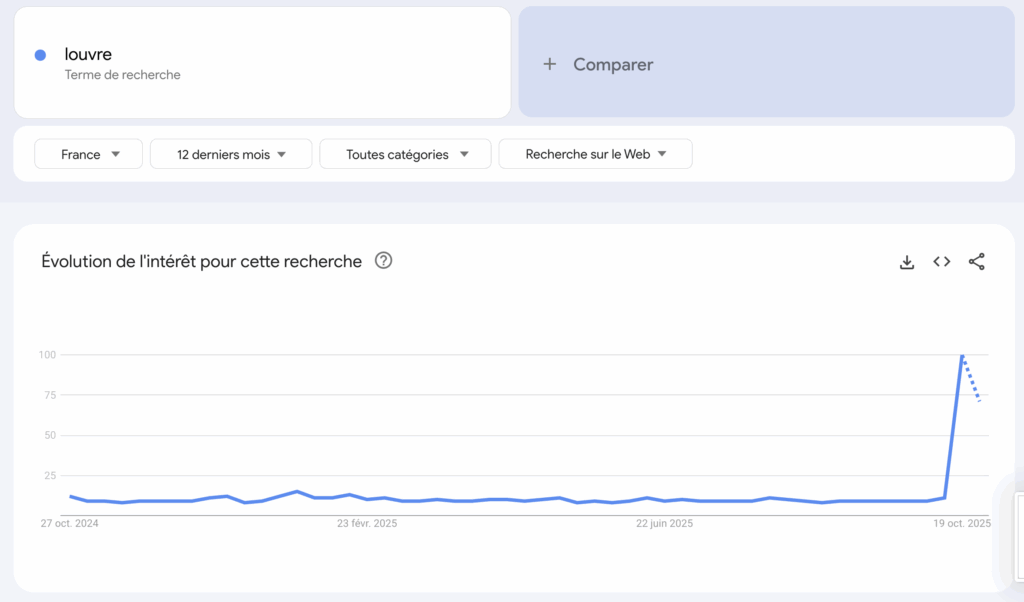Open the Toutes catégories dropdown
Image resolution: width=1024 pixels, height=602 pixels.
pos(405,154)
